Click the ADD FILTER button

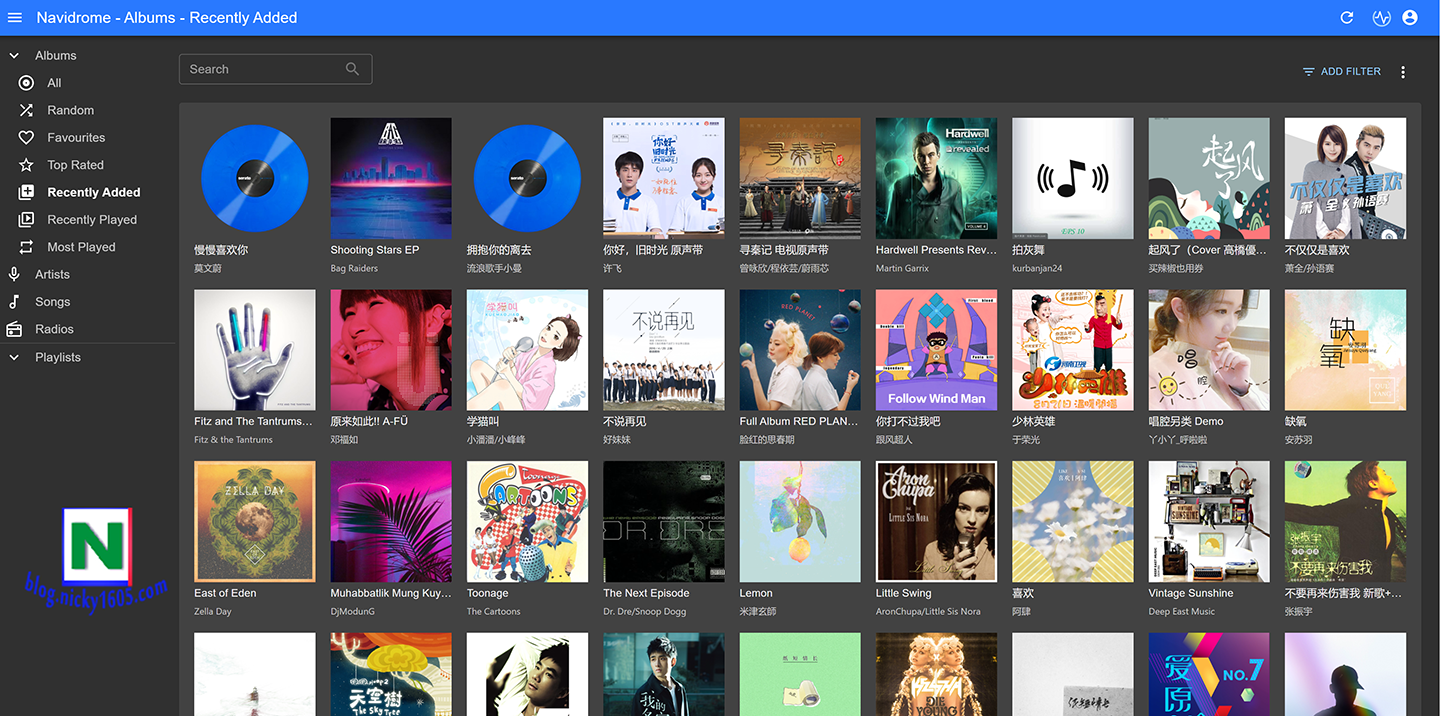(1341, 72)
